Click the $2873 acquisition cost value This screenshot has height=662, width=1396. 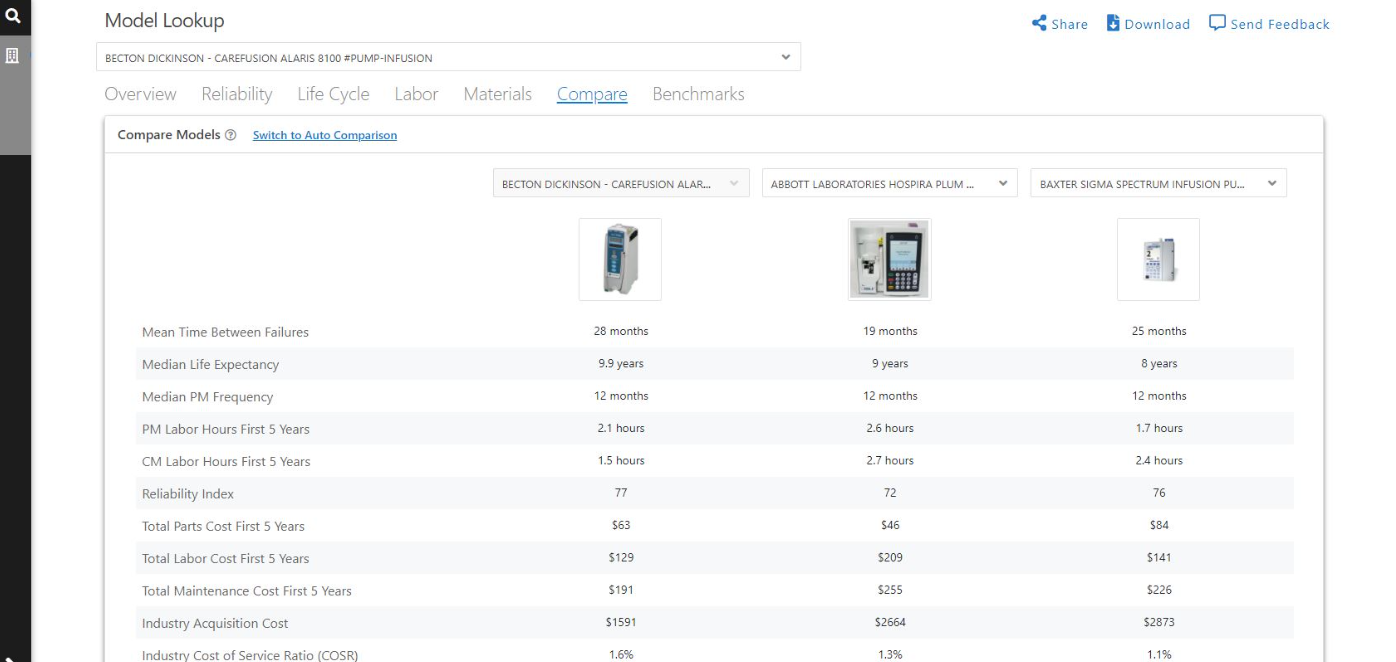click(x=1159, y=622)
